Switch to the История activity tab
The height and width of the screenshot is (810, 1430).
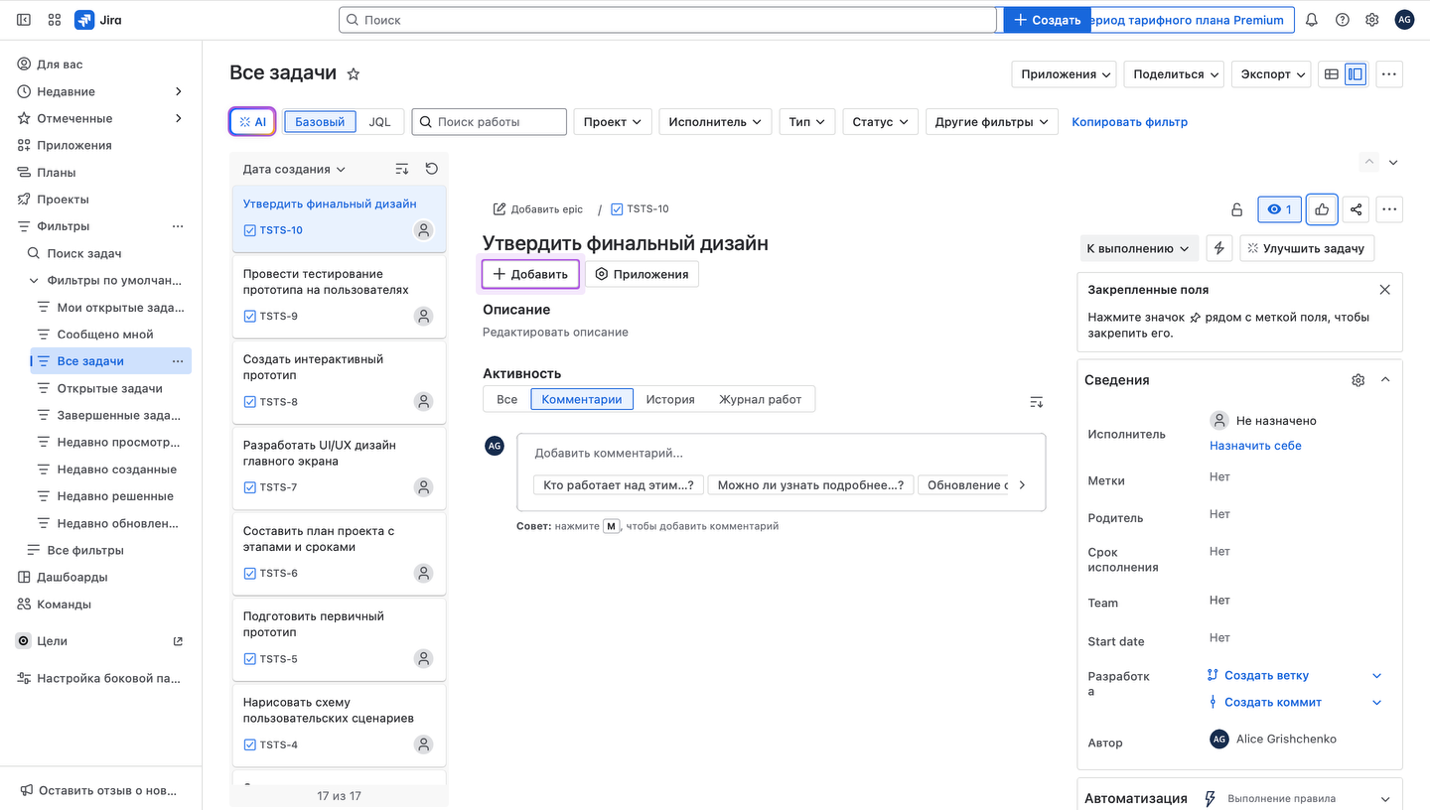point(670,399)
